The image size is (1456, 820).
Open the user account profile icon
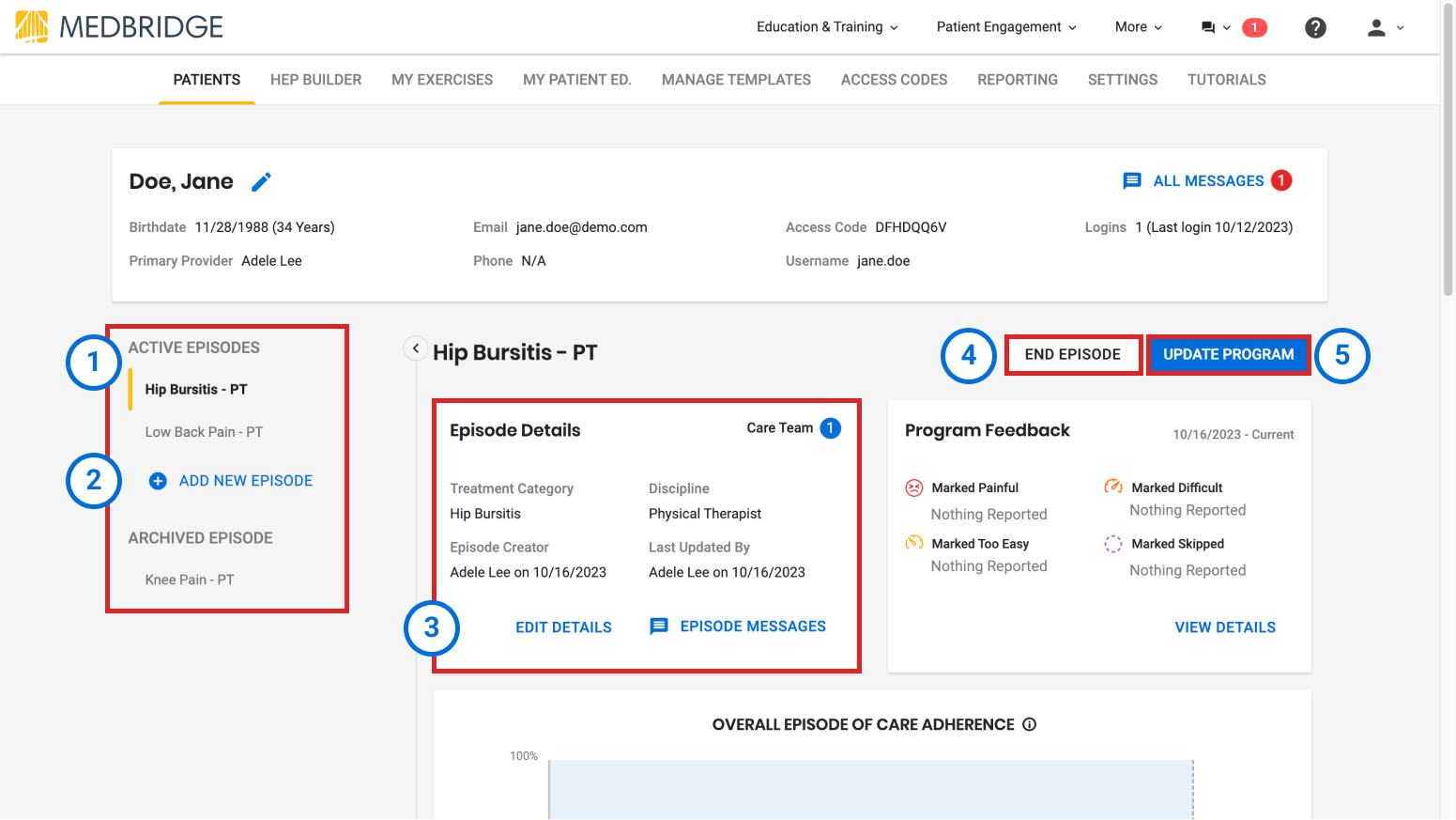point(1376,27)
